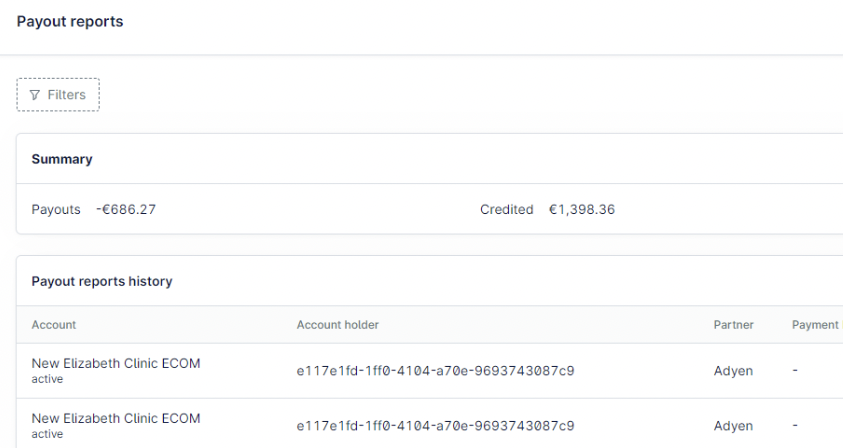843x448 pixels.
Task: Select the Payout reports history heading
Action: click(x=102, y=281)
